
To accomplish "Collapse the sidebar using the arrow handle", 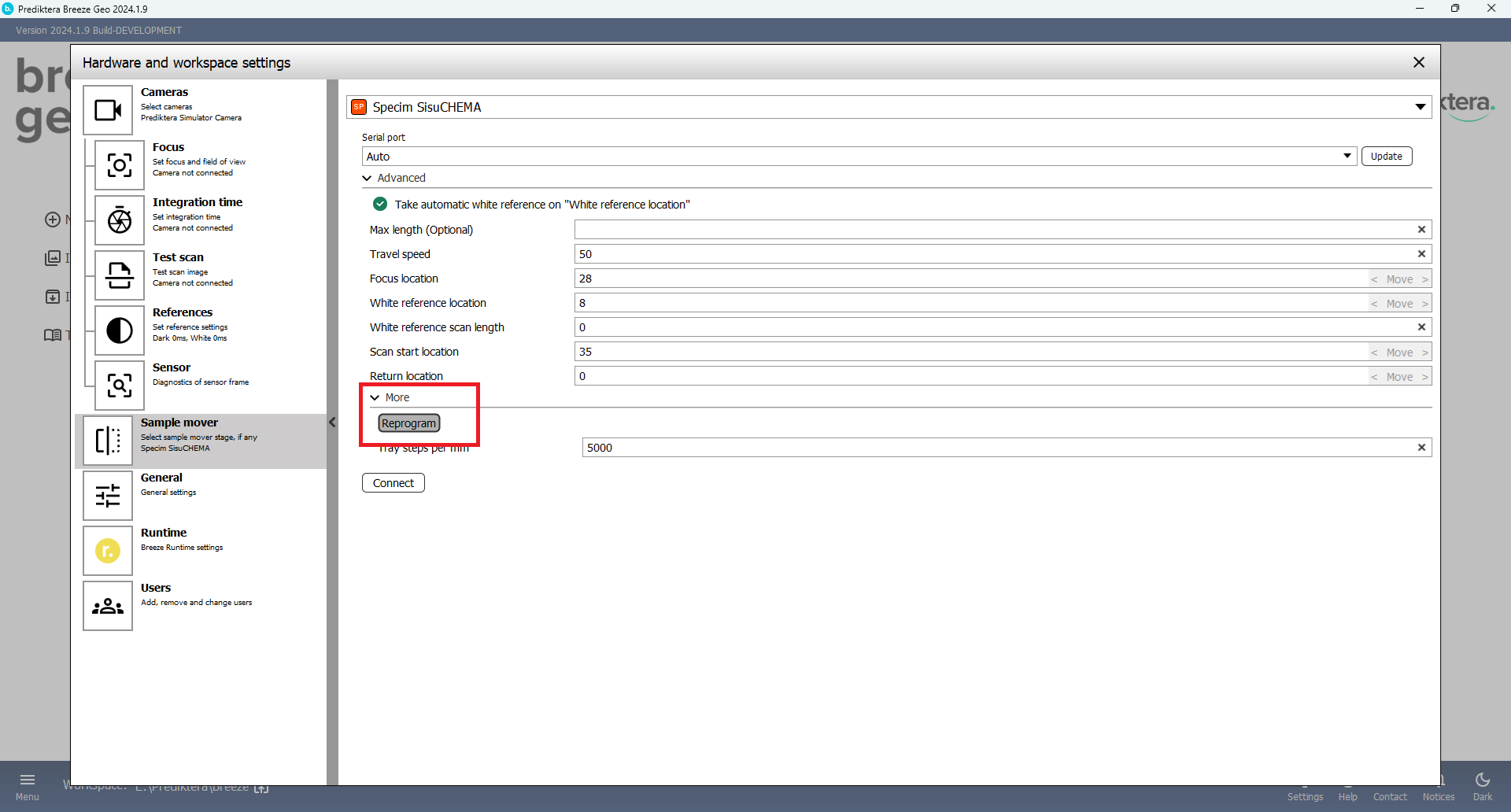I will (332, 423).
